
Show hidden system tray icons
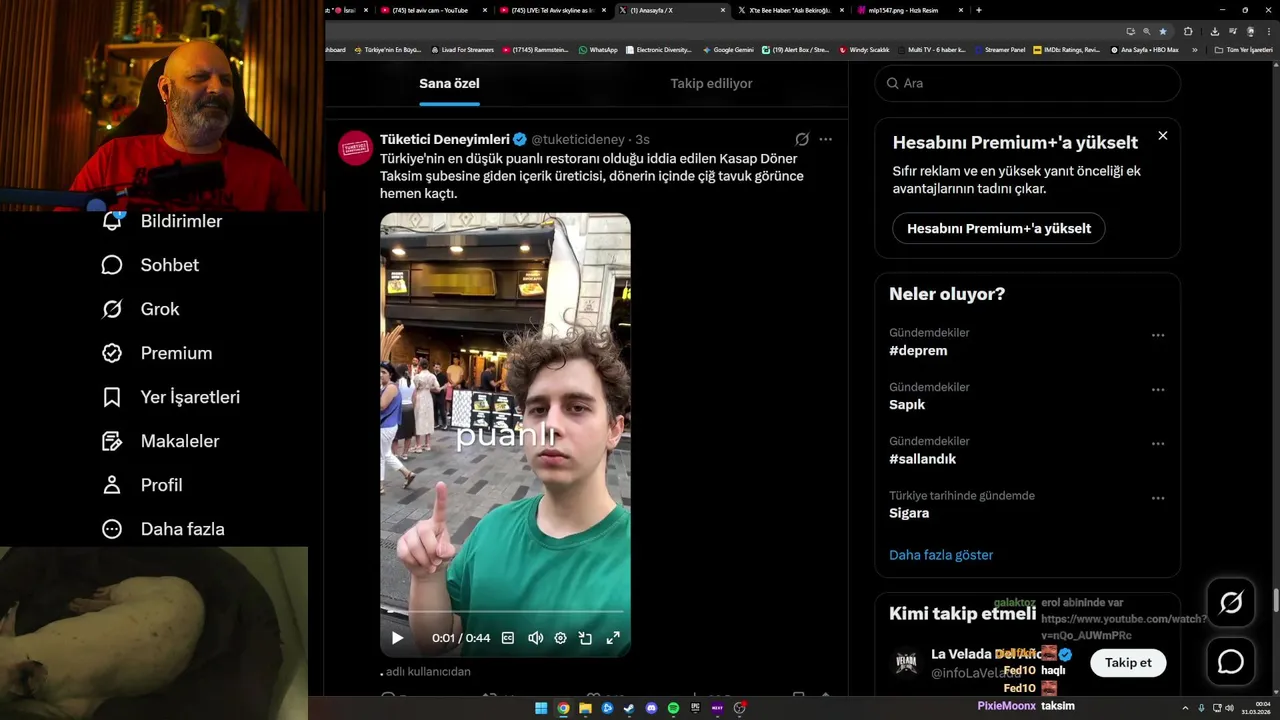click(x=1185, y=708)
